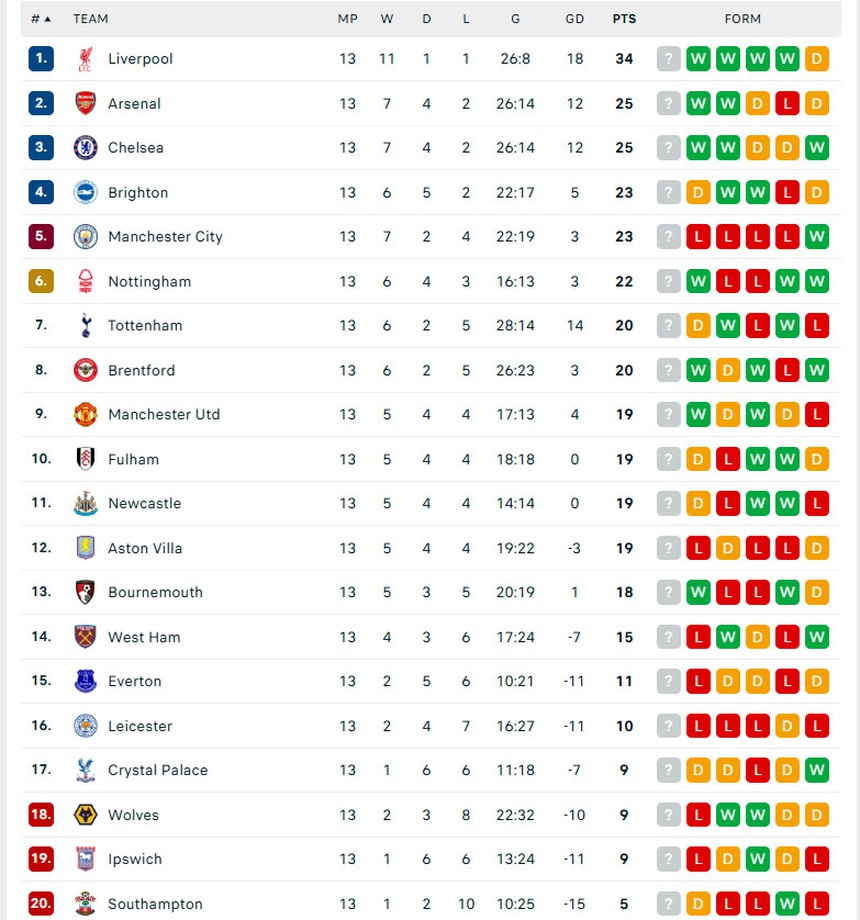Select the Manchester City club badge
860x920 pixels.
(x=86, y=236)
